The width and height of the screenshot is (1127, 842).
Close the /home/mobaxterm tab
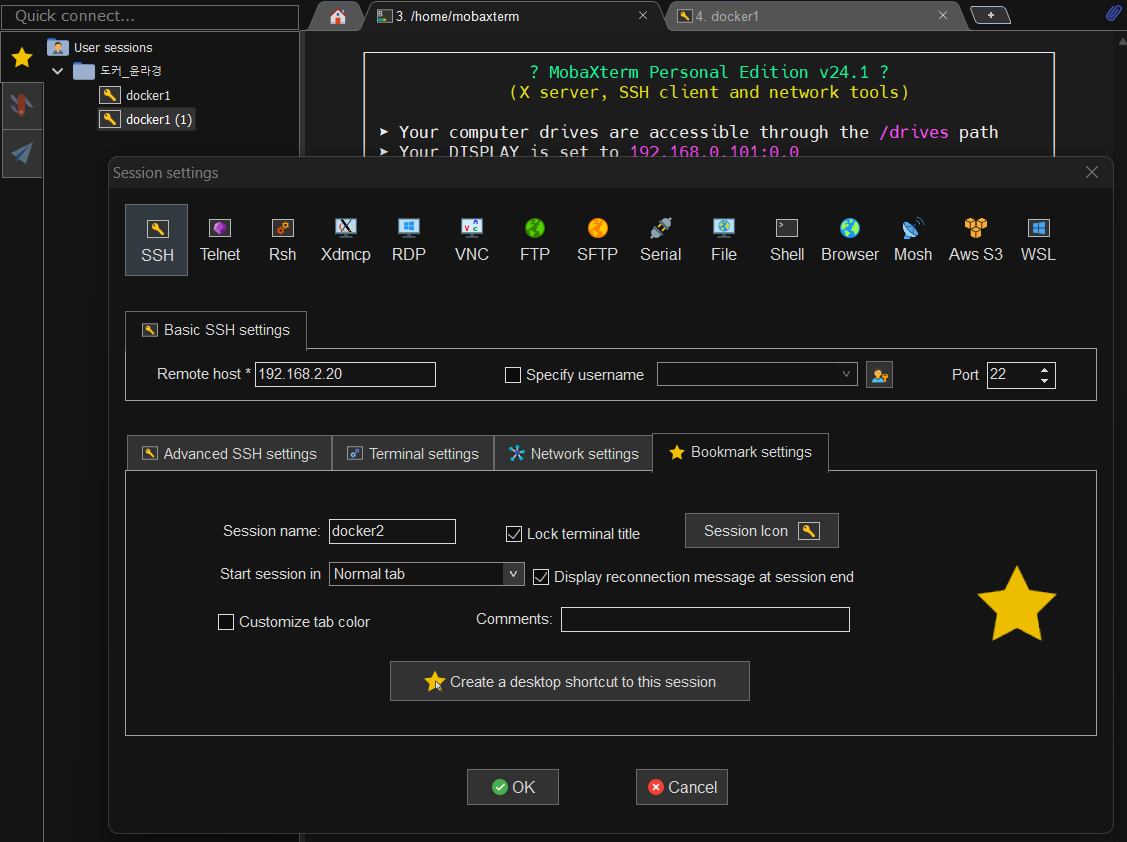pos(643,15)
